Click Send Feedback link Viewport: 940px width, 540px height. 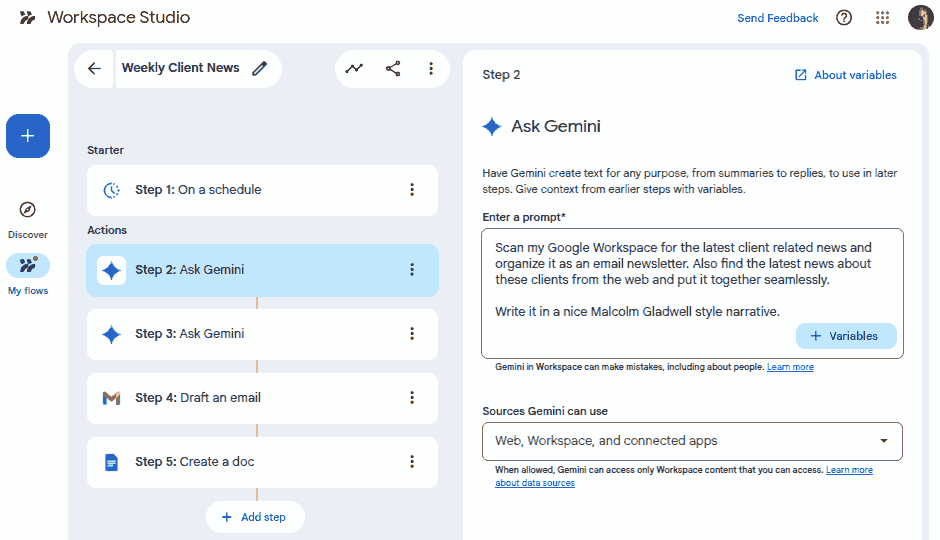(x=777, y=18)
